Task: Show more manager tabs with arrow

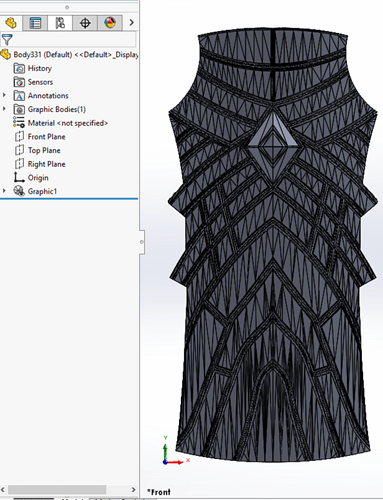Action: click(131, 23)
